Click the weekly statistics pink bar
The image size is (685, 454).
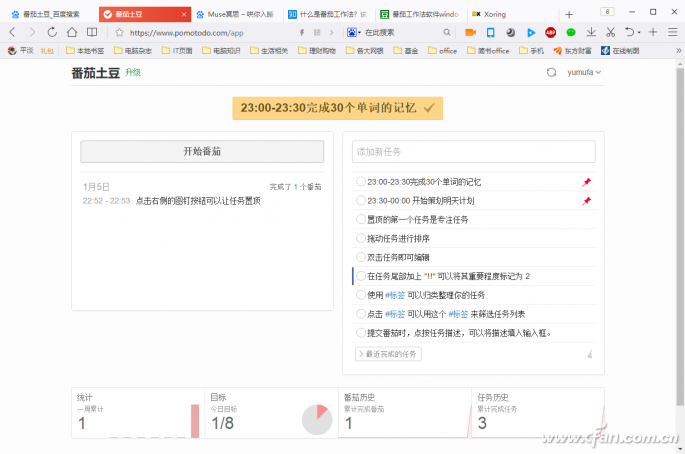(x=195, y=421)
